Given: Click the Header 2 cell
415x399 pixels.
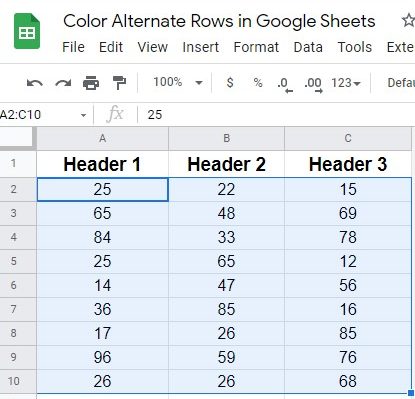Looking at the screenshot, I should (x=227, y=164).
